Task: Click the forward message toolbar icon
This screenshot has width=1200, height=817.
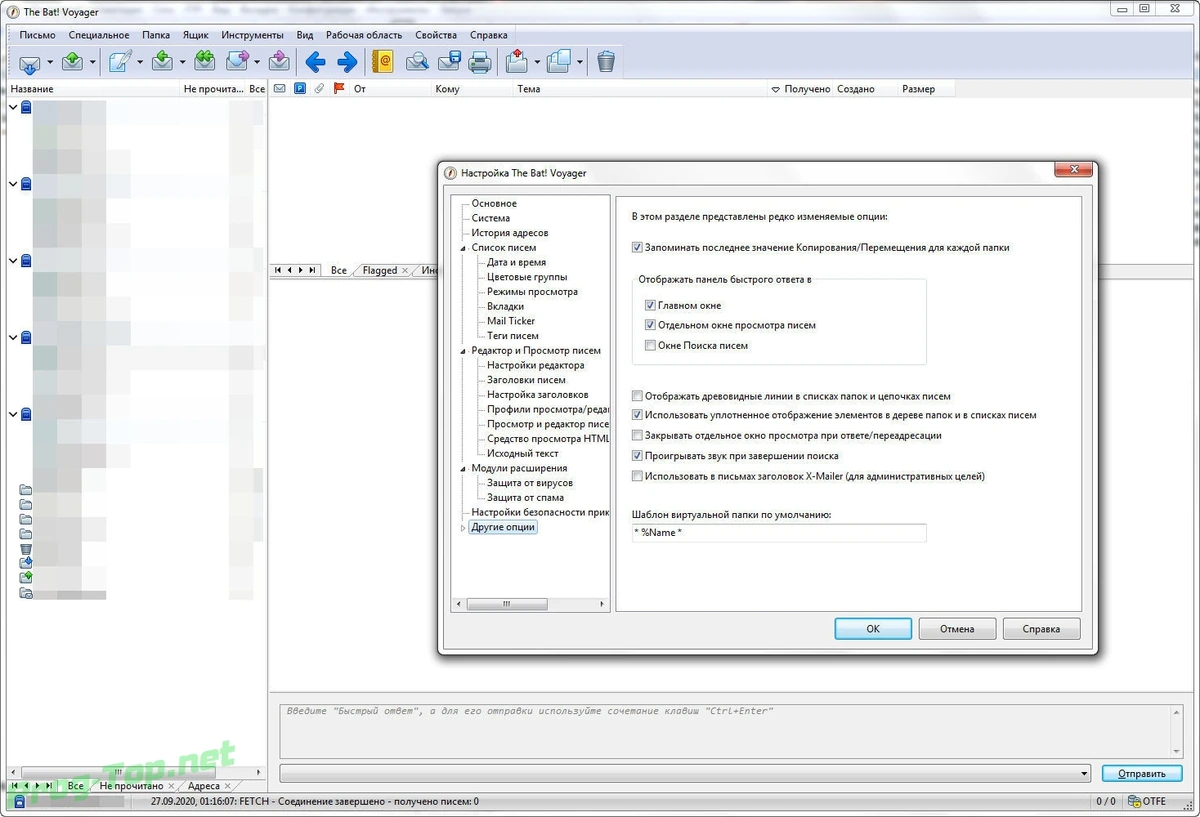Action: pos(238,62)
